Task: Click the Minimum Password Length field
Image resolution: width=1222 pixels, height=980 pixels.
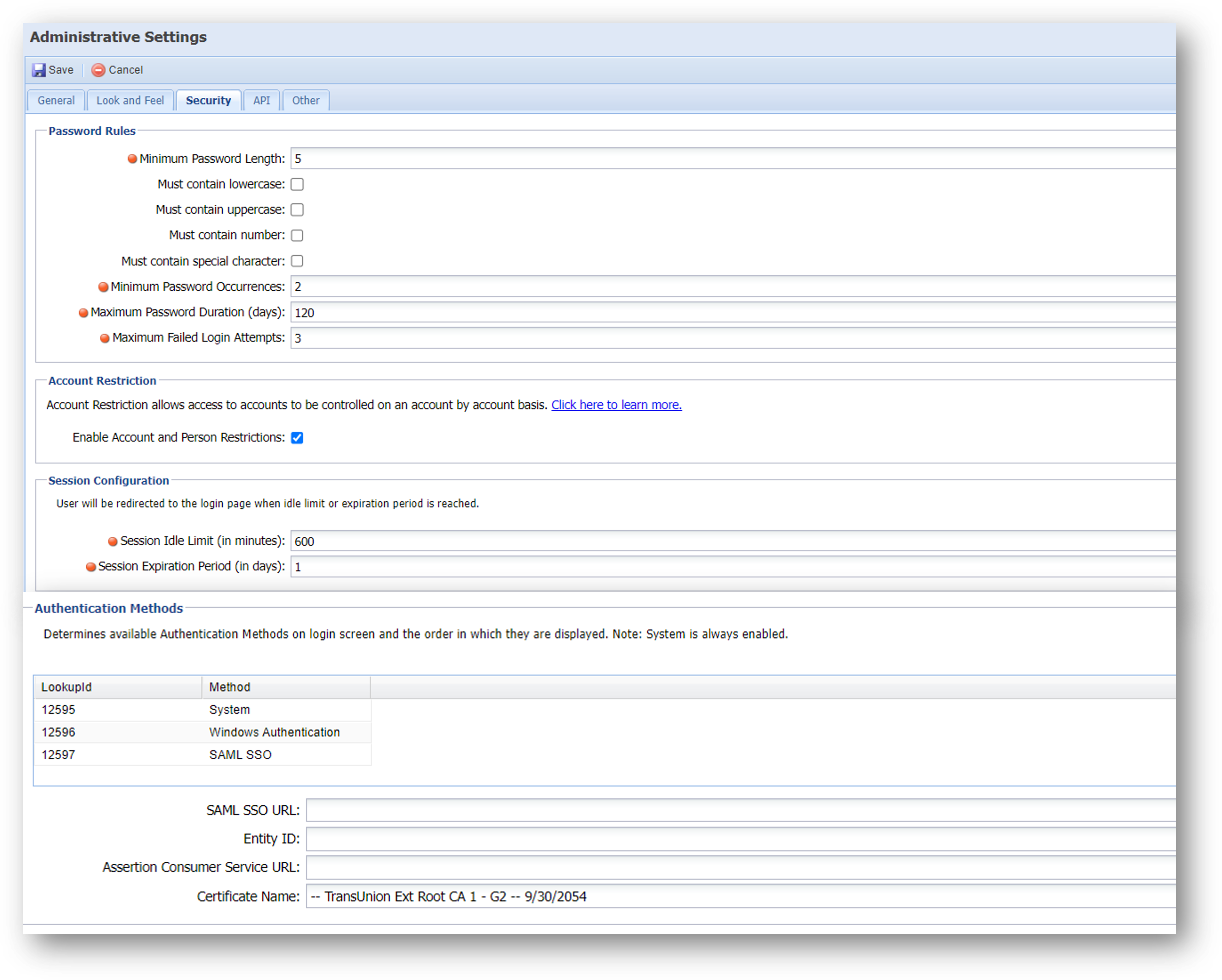Action: pos(733,159)
